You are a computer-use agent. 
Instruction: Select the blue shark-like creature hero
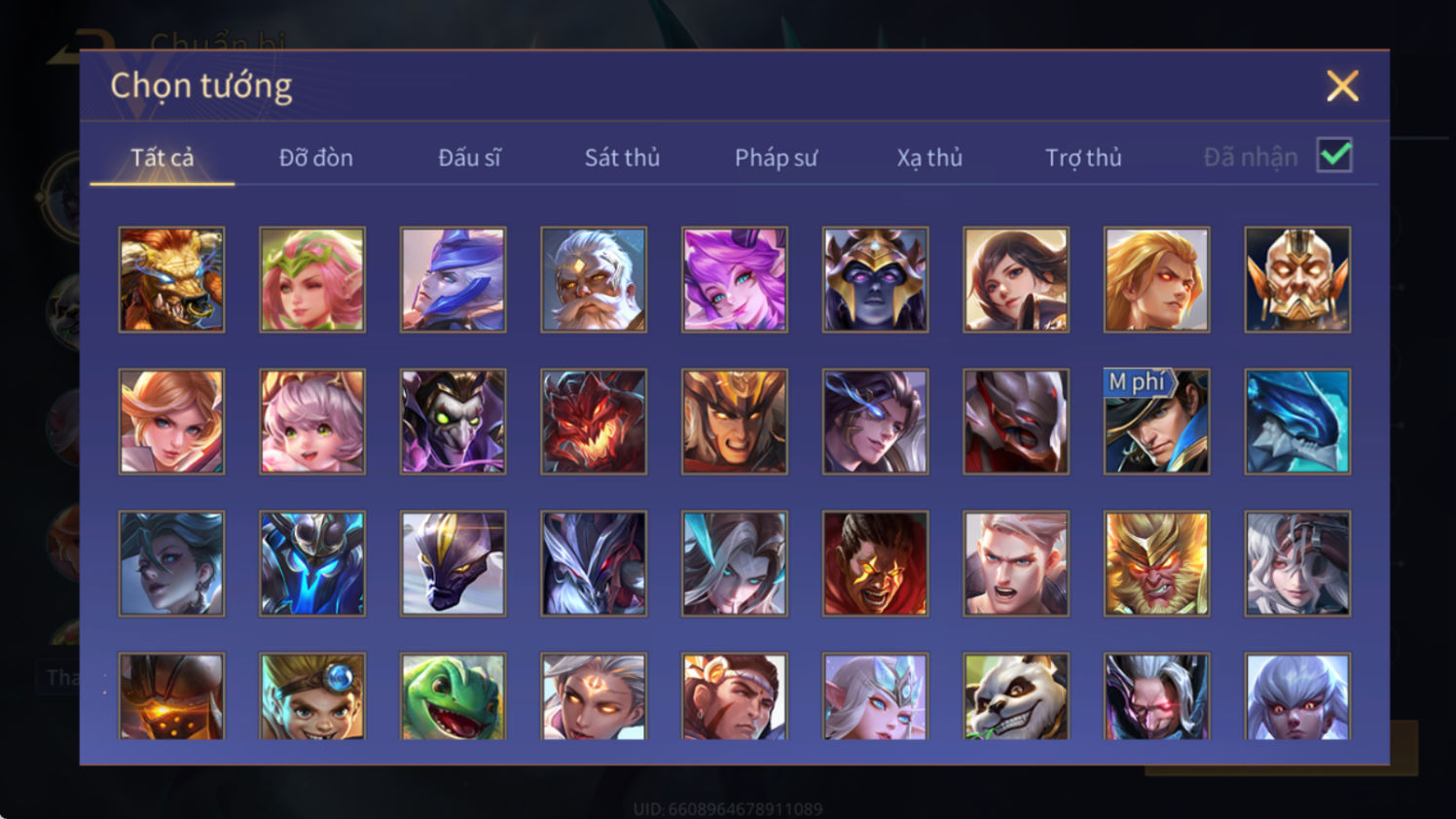click(x=1297, y=421)
